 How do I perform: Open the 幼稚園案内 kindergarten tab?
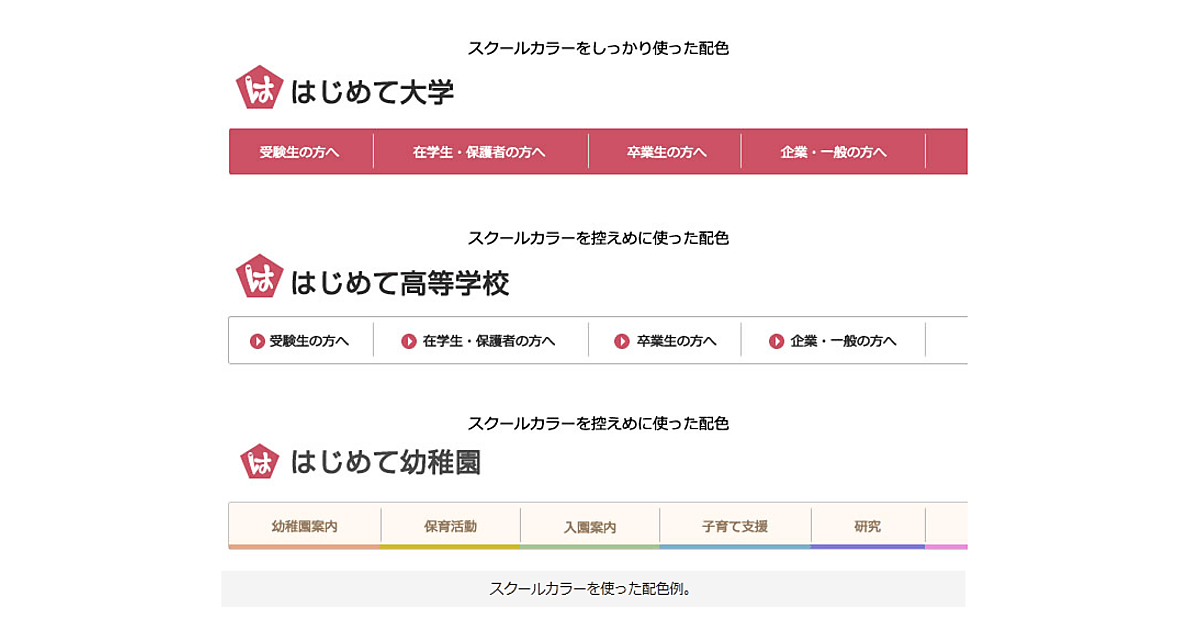pyautogui.click(x=304, y=526)
